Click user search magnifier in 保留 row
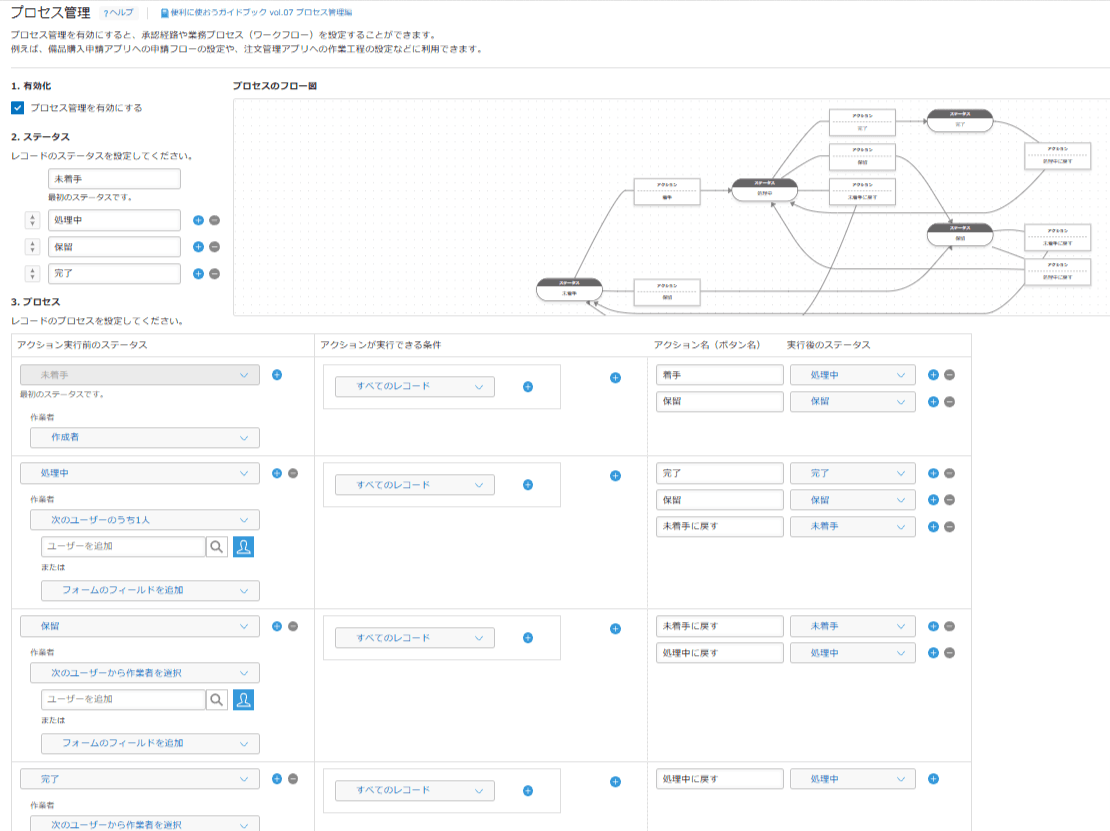 217,699
